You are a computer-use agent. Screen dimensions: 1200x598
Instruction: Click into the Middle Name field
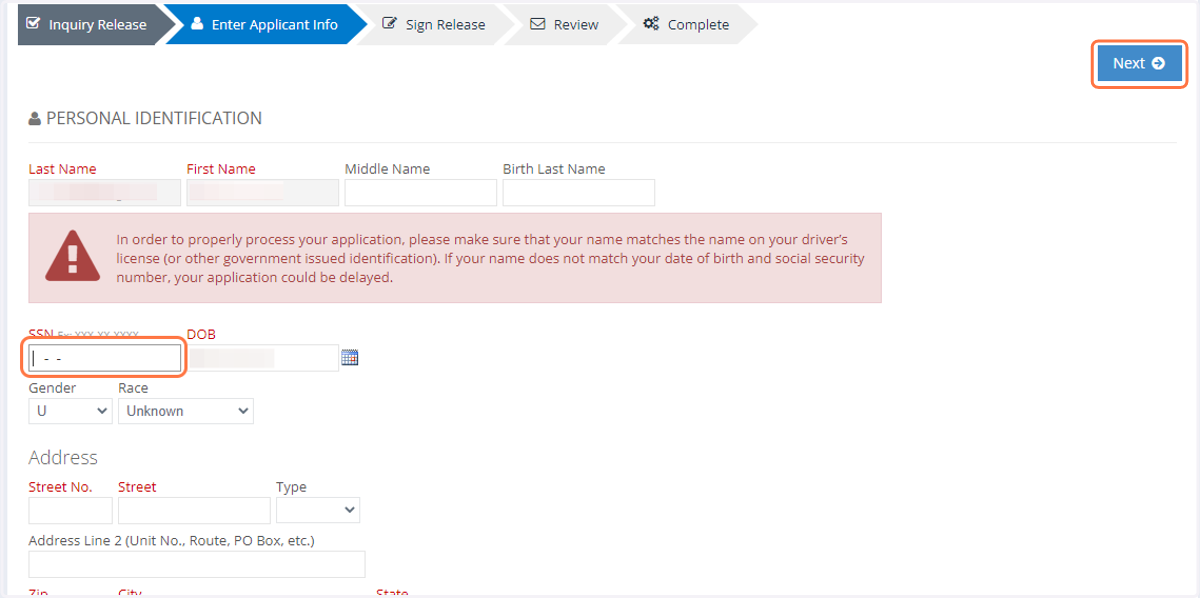point(421,193)
